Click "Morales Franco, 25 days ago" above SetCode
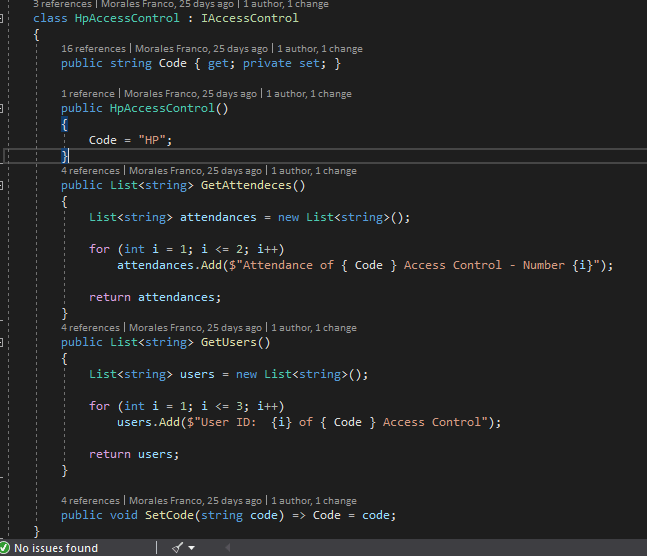The width and height of the screenshot is (647, 556). click(195, 501)
